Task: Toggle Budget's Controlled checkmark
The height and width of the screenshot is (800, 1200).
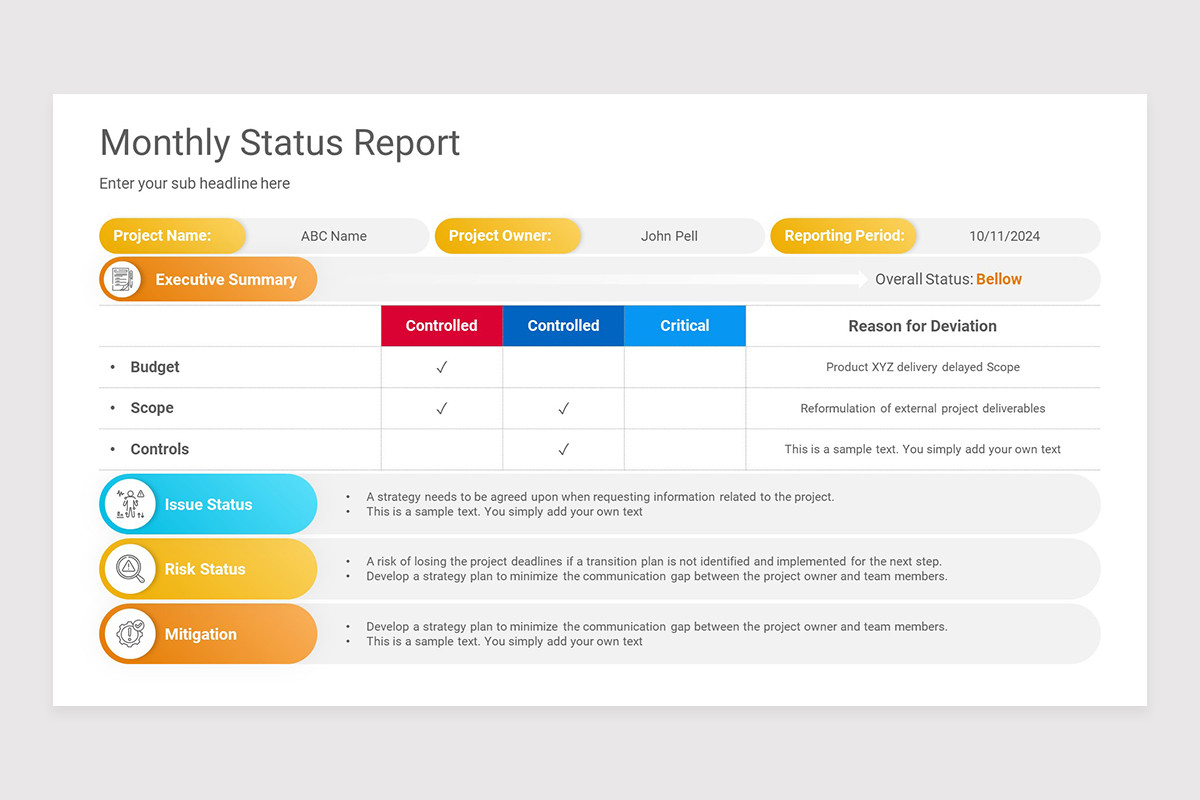Action: (x=441, y=367)
